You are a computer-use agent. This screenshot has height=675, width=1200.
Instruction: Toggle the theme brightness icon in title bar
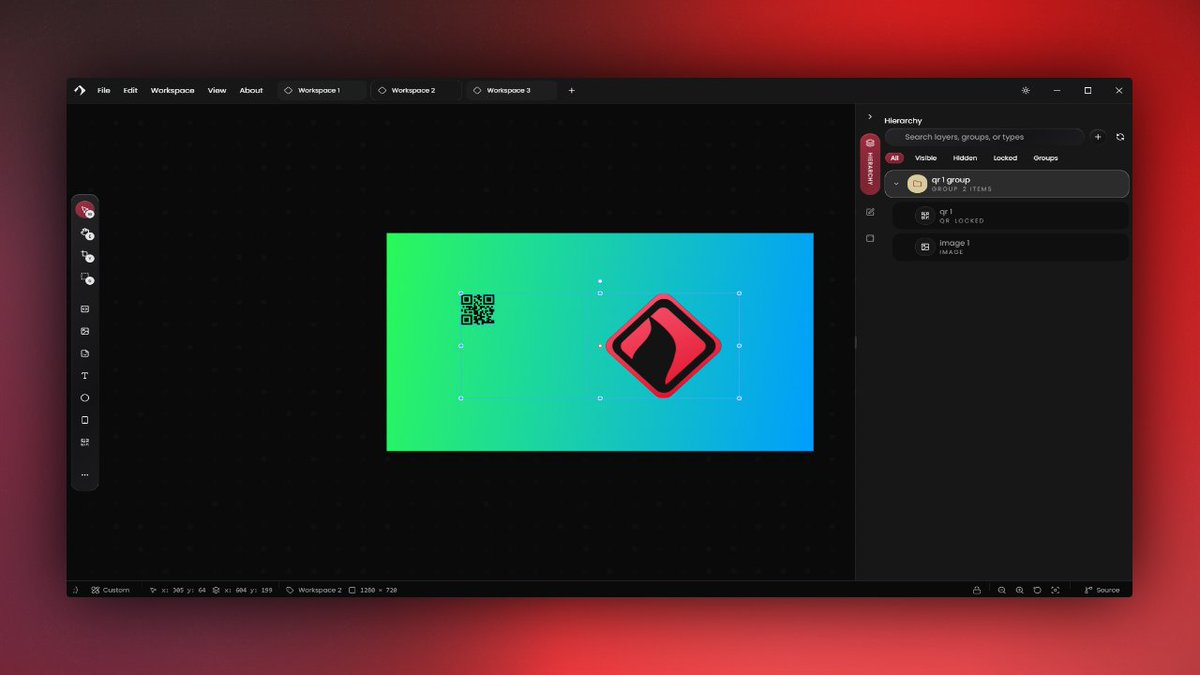point(1025,90)
